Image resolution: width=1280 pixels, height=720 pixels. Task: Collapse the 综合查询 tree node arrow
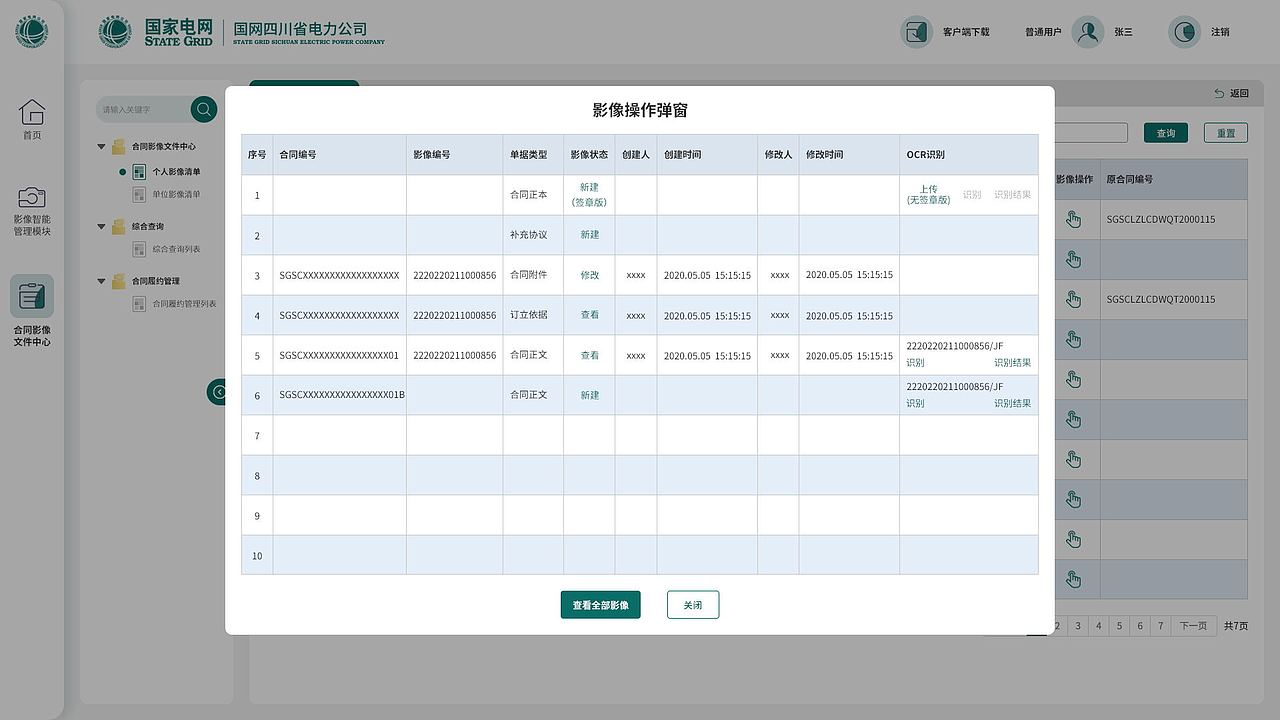pos(101,226)
